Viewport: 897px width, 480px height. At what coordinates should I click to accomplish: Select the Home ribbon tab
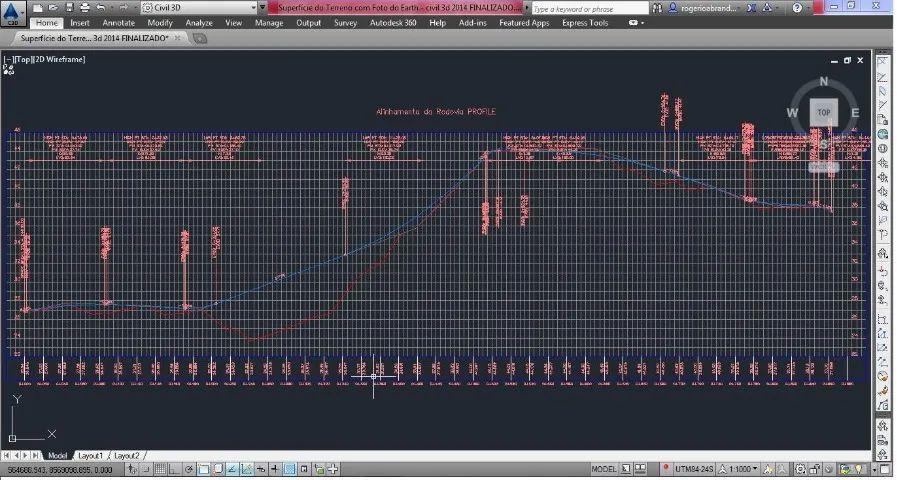click(x=46, y=23)
